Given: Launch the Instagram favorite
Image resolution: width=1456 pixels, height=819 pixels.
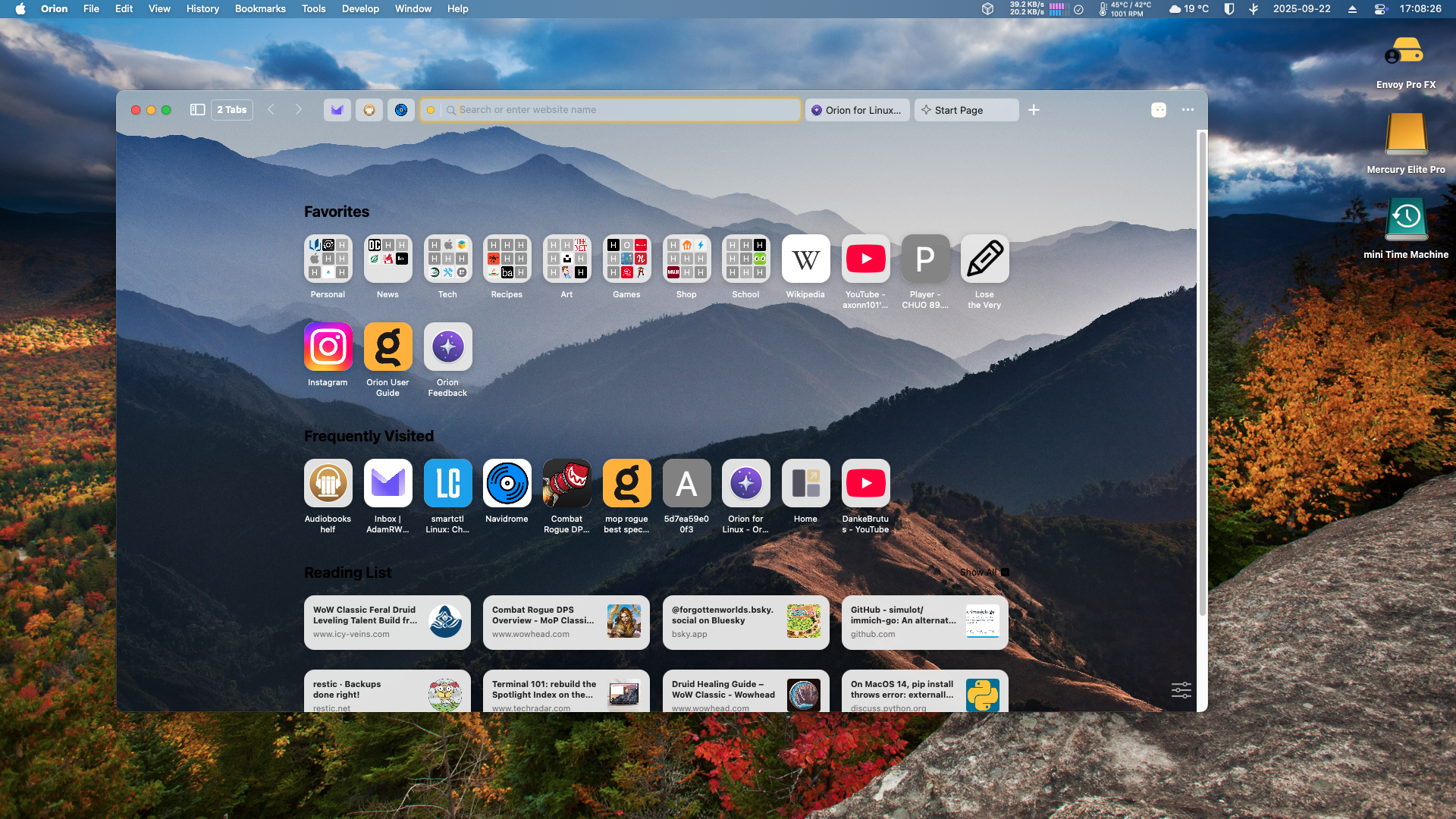Looking at the screenshot, I should (328, 347).
